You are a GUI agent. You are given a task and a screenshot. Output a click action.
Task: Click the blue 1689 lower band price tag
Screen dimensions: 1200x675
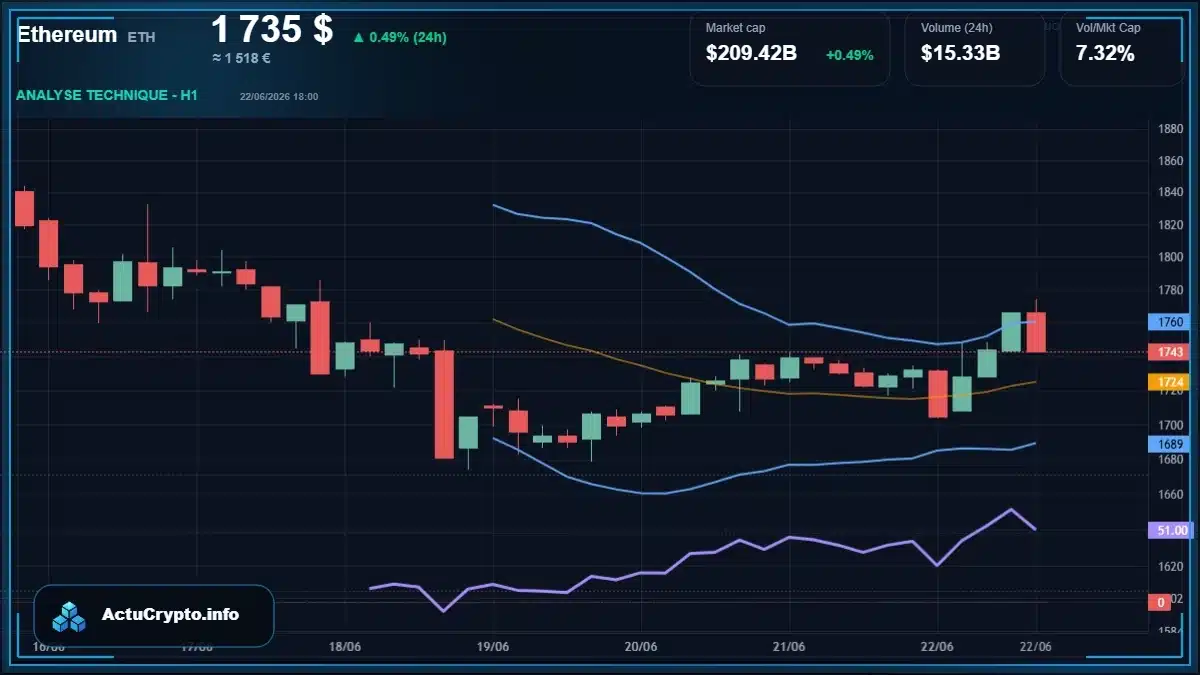pyautogui.click(x=1171, y=444)
